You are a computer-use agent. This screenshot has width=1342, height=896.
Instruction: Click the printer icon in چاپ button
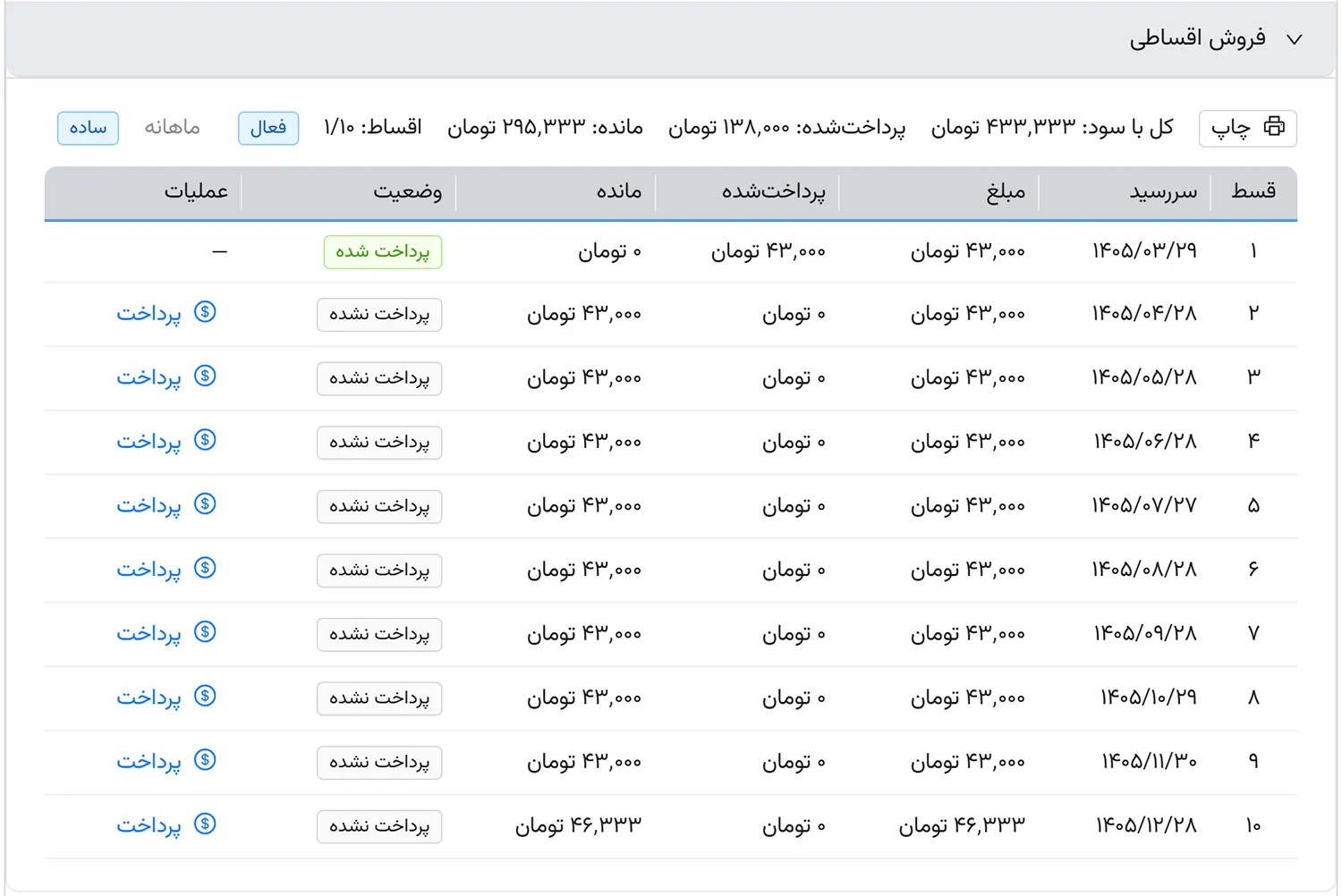(1274, 127)
